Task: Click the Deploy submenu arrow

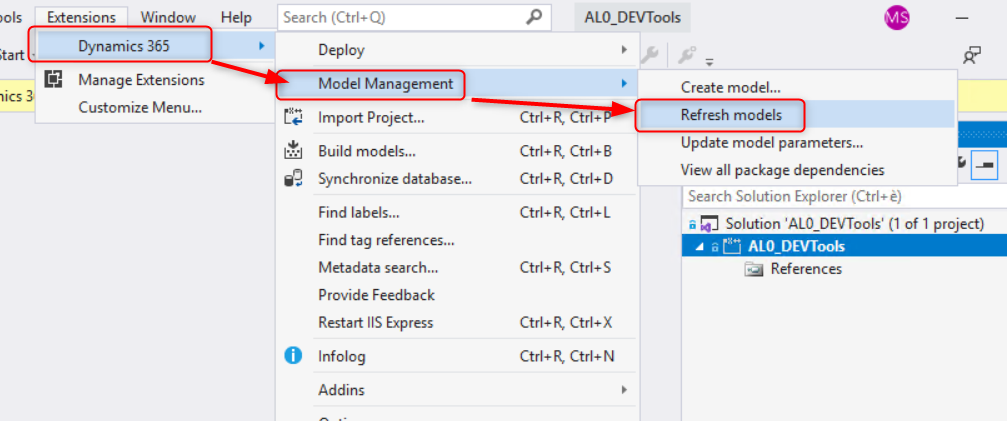Action: tap(624, 50)
